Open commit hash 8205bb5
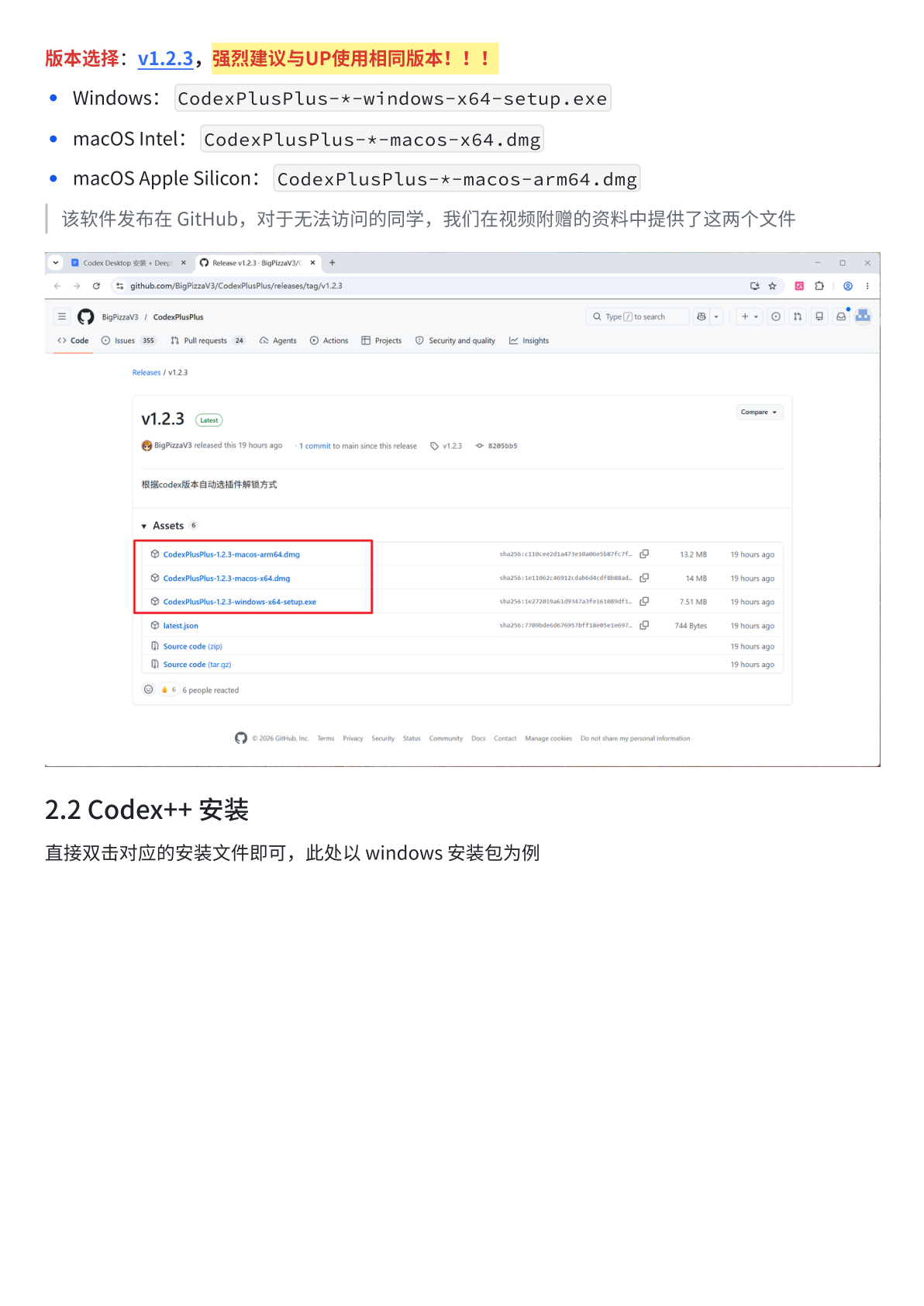This screenshot has height=1306, width=924. [x=497, y=446]
